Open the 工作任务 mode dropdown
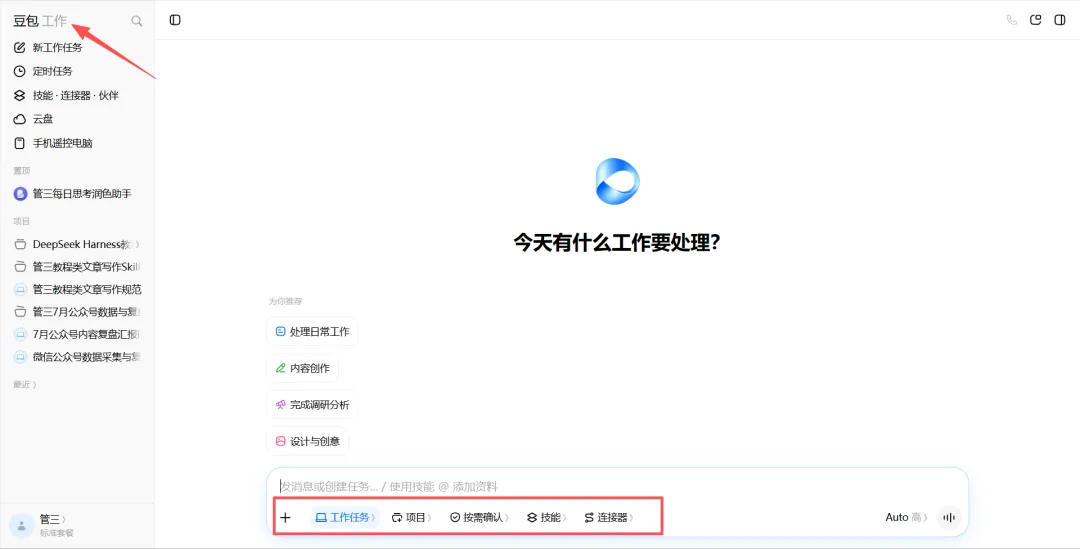The width and height of the screenshot is (1080, 549). tap(345, 517)
